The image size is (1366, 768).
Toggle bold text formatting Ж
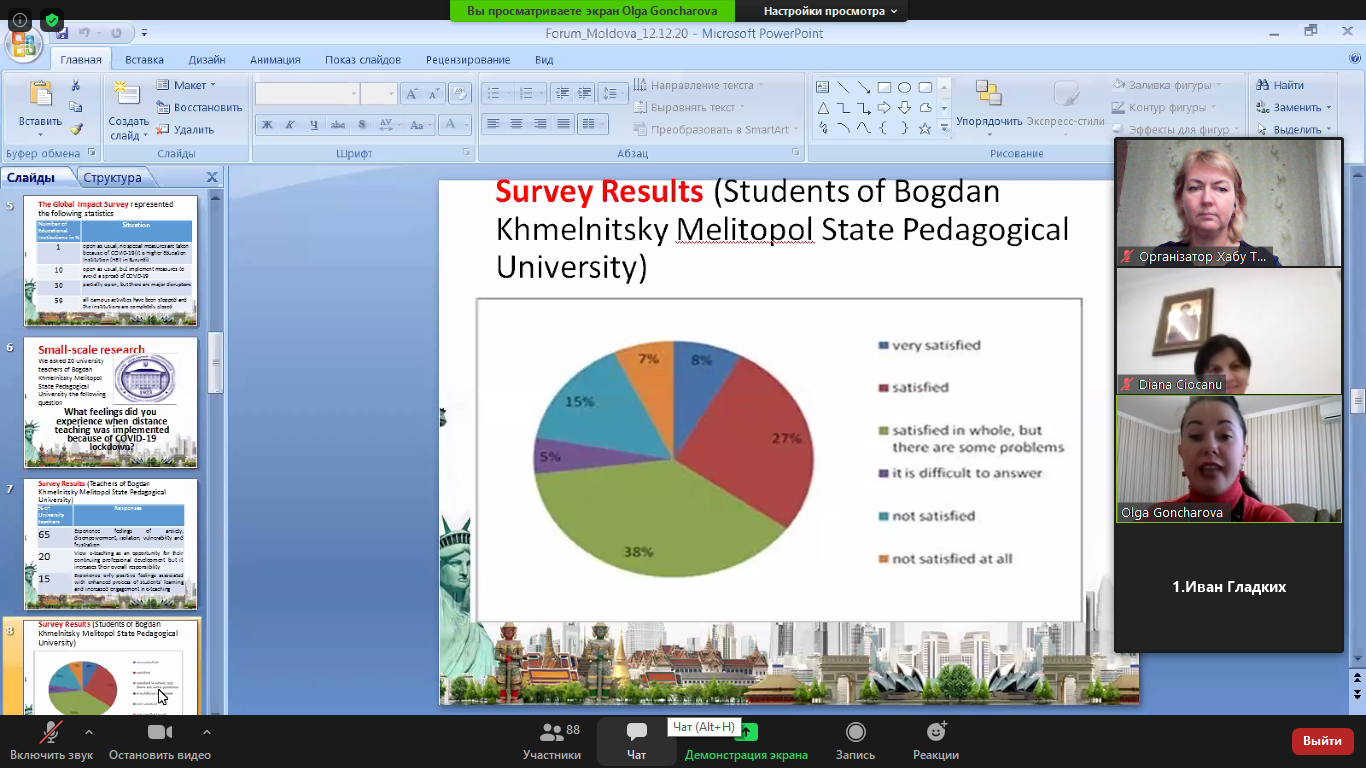tap(267, 125)
